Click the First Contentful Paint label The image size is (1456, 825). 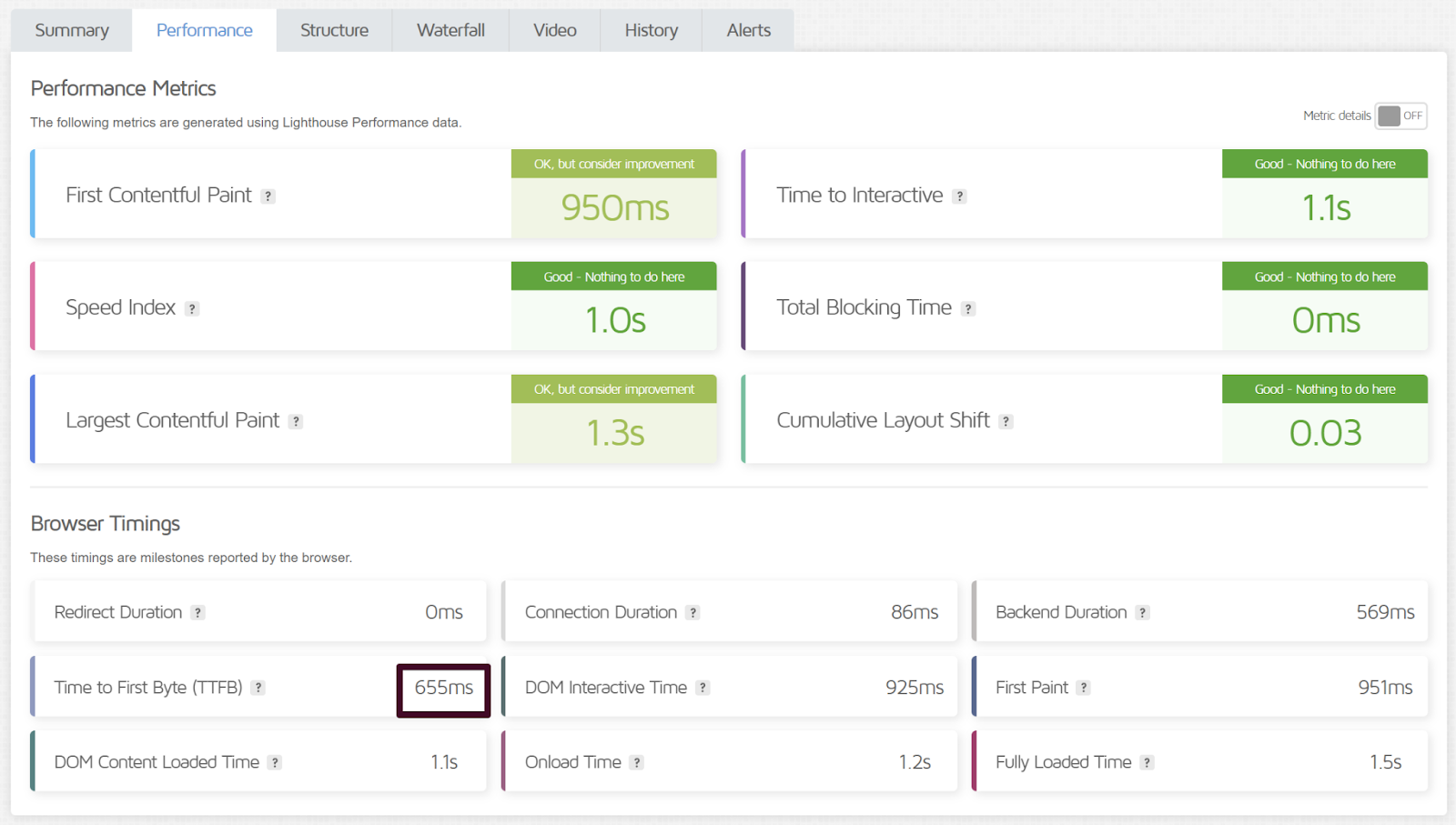[158, 196]
